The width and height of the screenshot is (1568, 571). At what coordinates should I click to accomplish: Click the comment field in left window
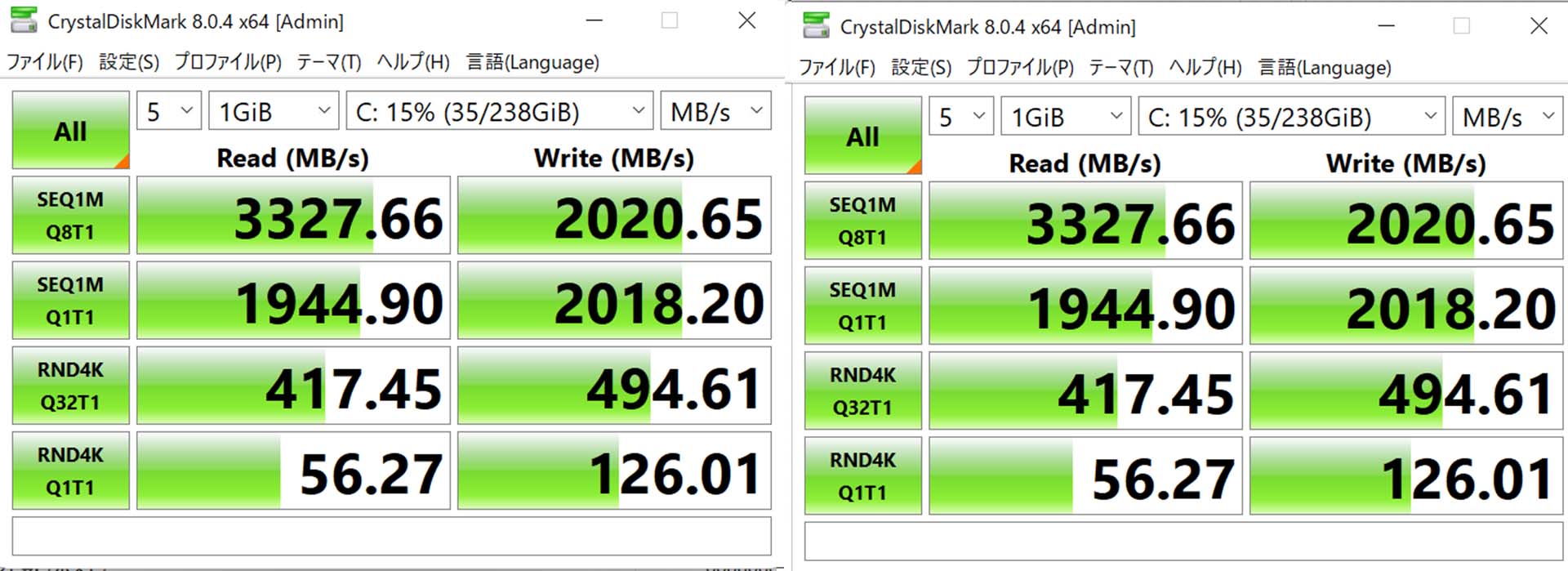tap(392, 536)
